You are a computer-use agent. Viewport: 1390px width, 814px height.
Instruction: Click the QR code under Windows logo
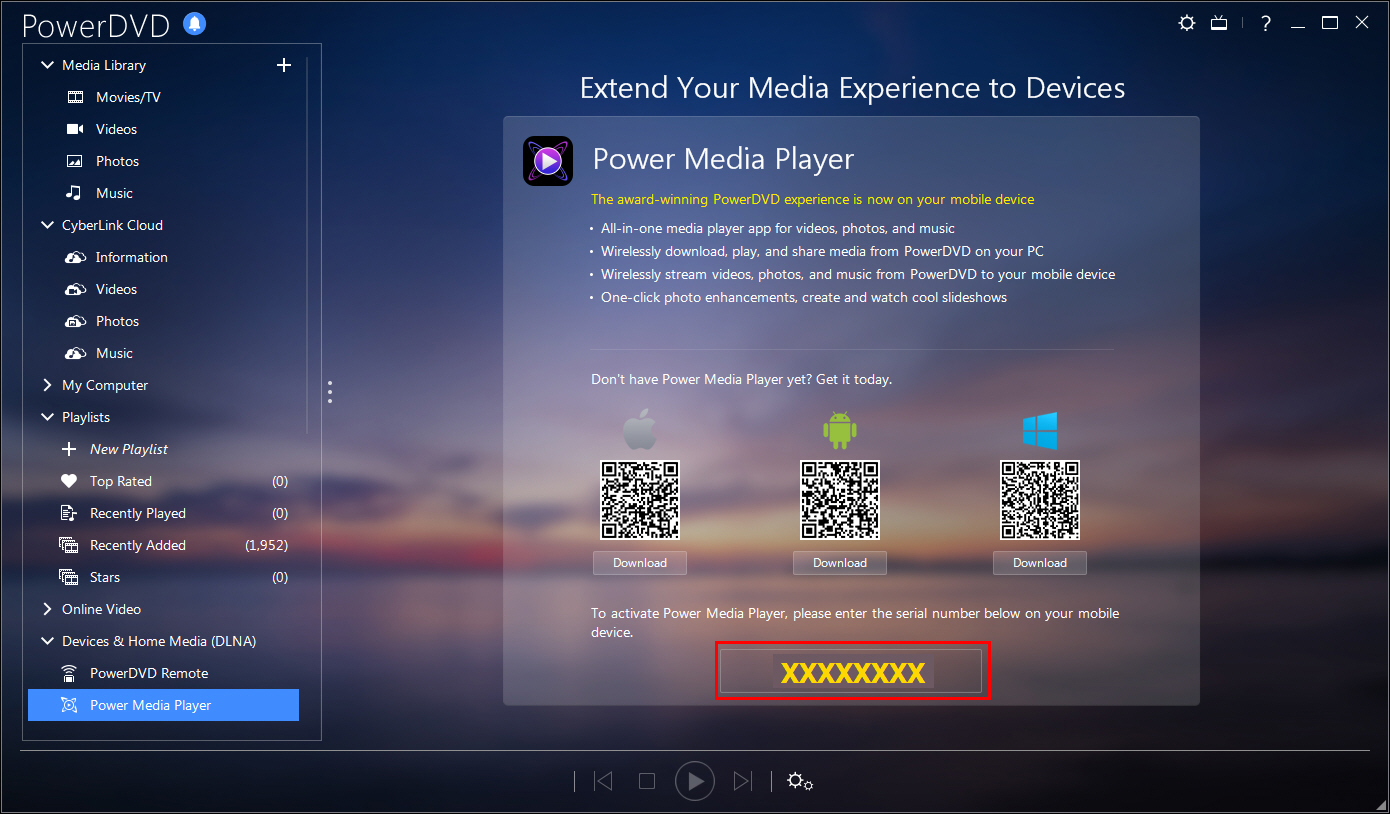coord(1040,500)
